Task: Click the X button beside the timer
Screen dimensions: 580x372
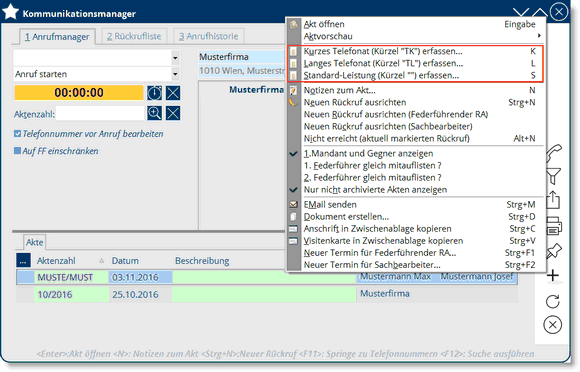Action: click(173, 93)
